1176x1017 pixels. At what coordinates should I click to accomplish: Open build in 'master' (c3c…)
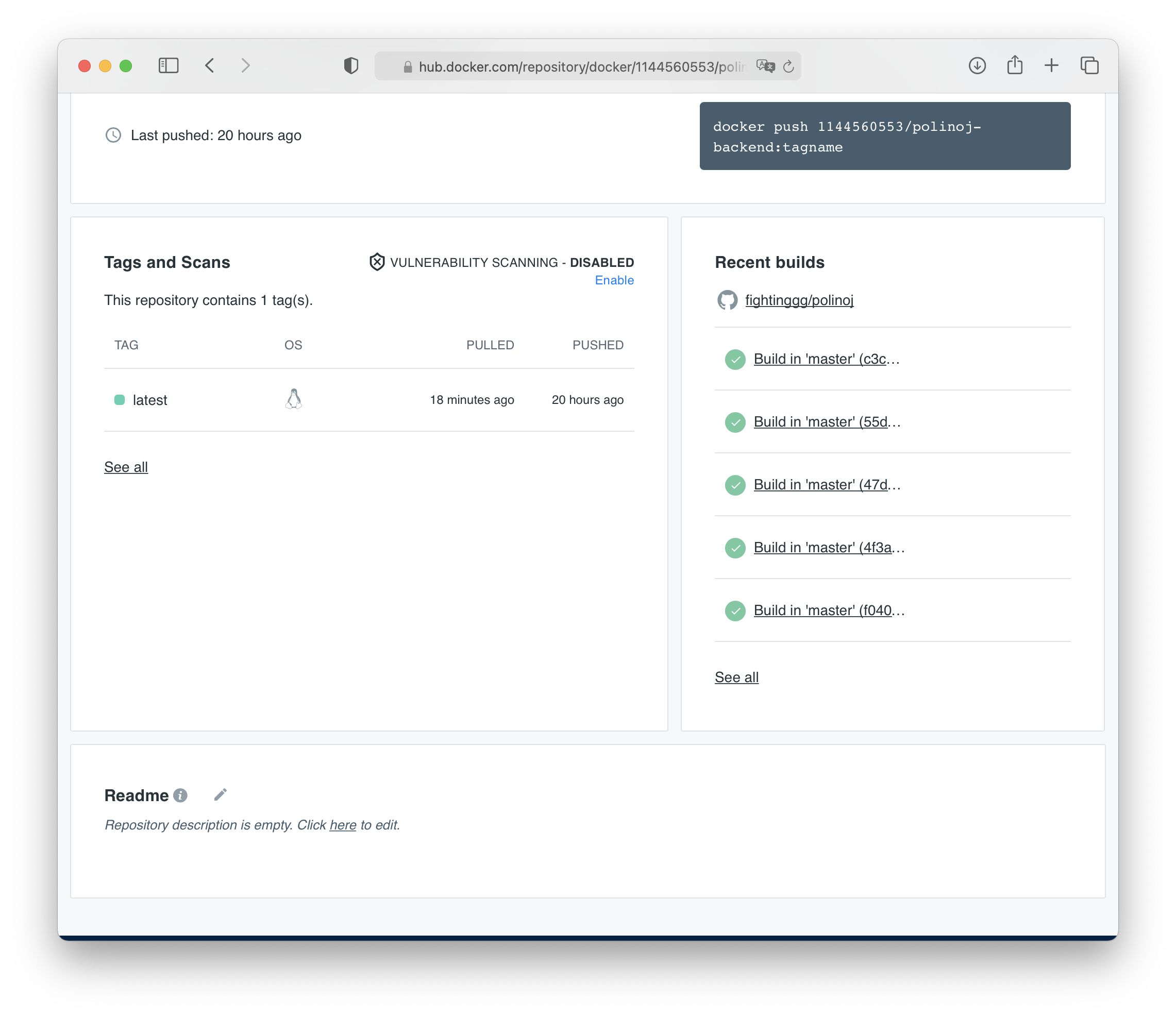click(x=826, y=359)
